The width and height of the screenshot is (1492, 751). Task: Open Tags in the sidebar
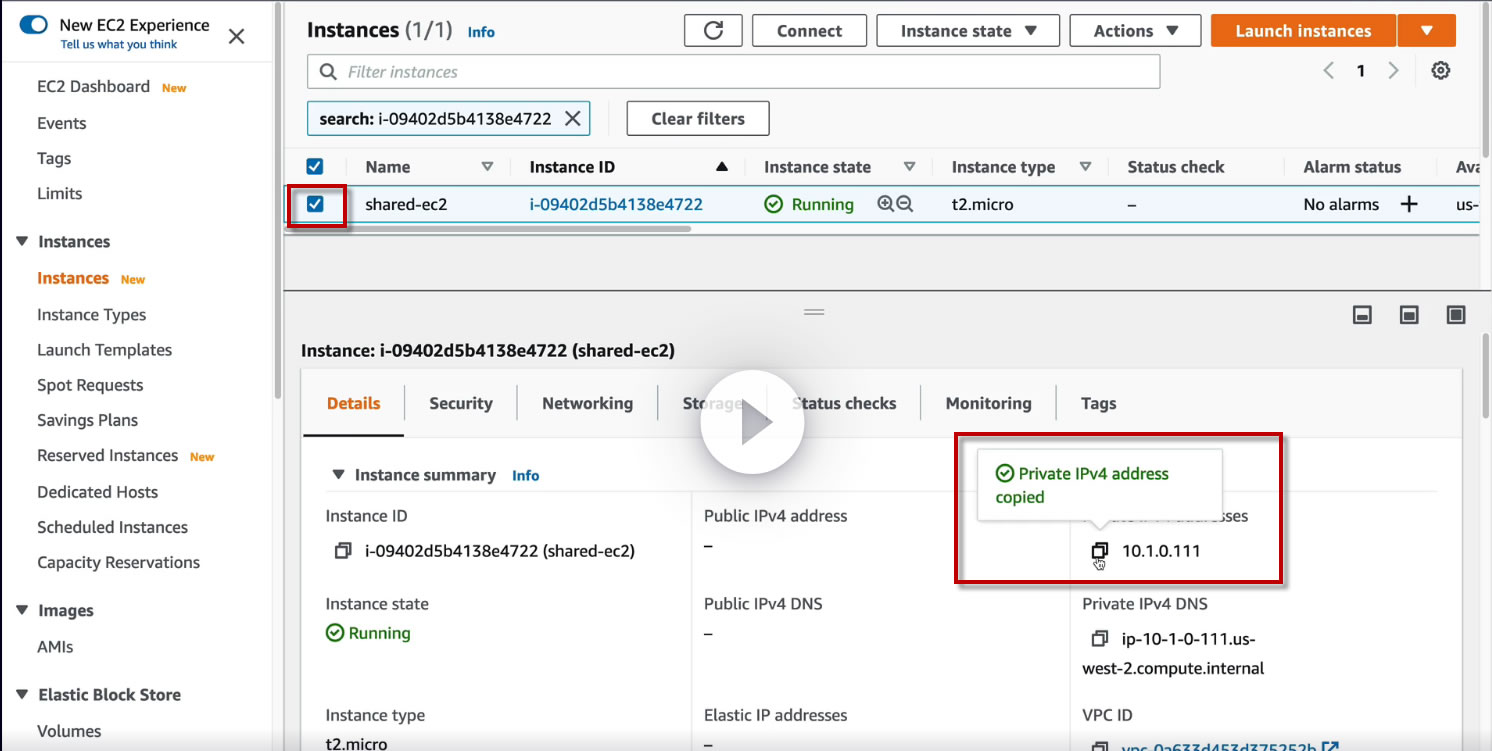pyautogui.click(x=54, y=158)
